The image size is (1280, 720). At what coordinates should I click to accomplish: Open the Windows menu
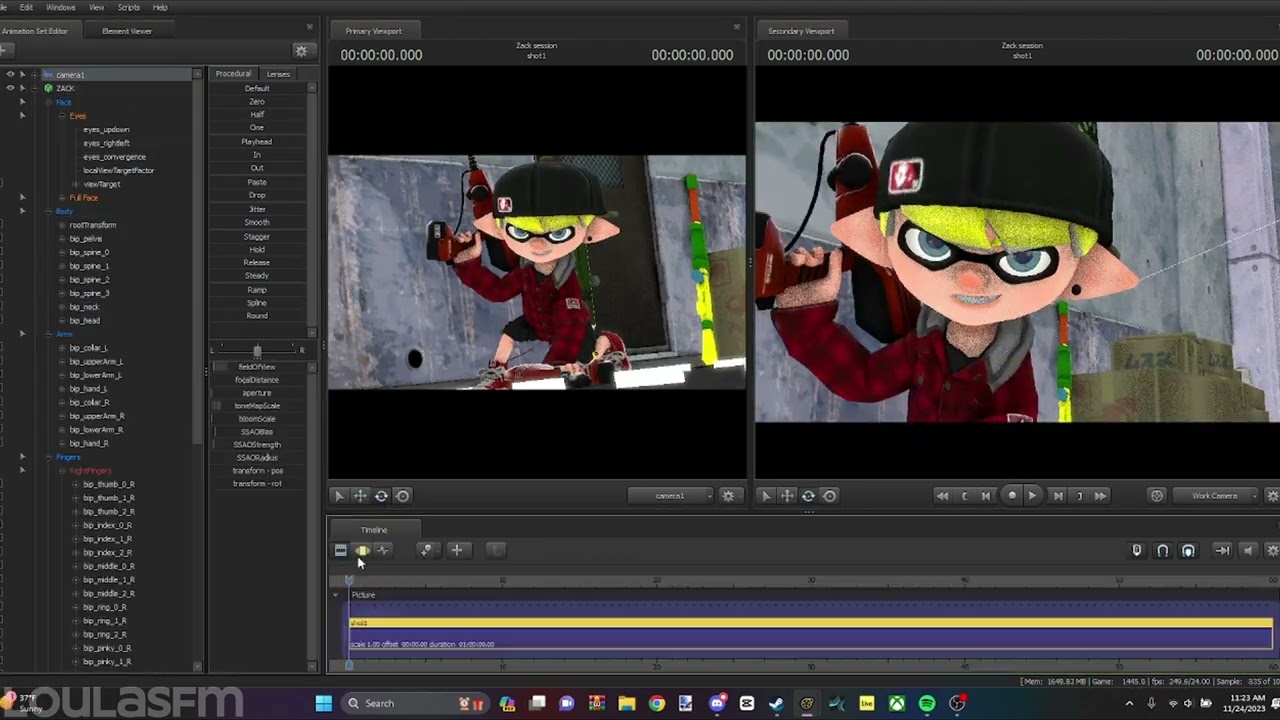click(61, 7)
